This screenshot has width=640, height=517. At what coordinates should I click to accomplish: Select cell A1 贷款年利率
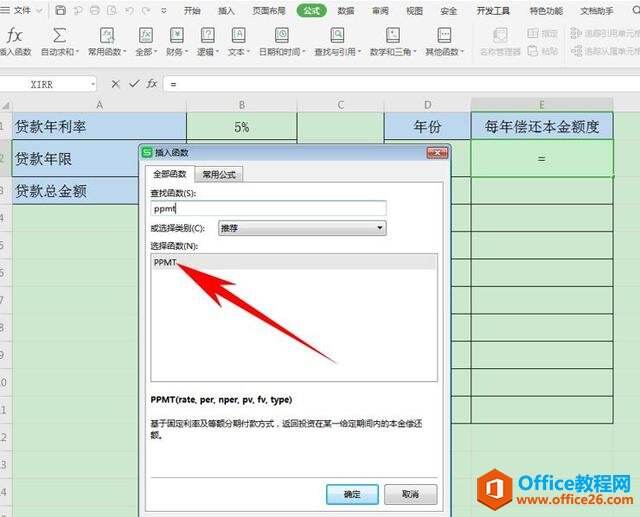click(x=99, y=127)
